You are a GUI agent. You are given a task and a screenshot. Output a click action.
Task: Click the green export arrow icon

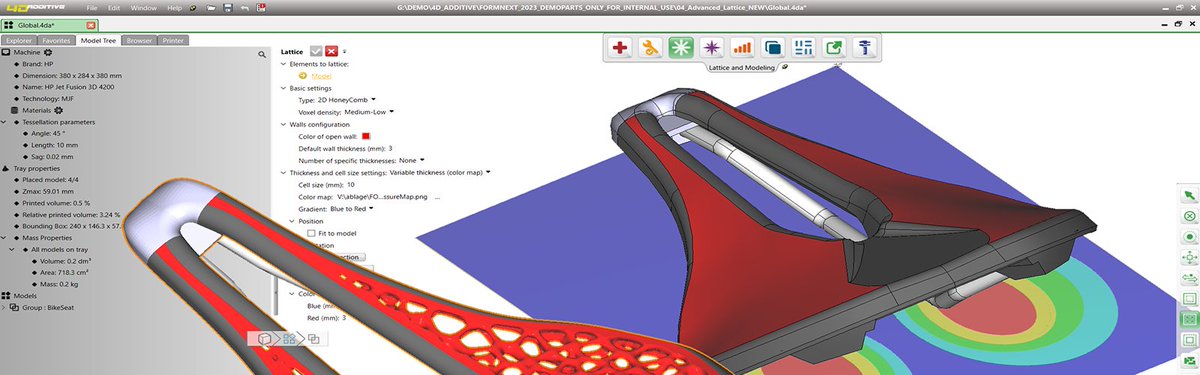click(833, 47)
